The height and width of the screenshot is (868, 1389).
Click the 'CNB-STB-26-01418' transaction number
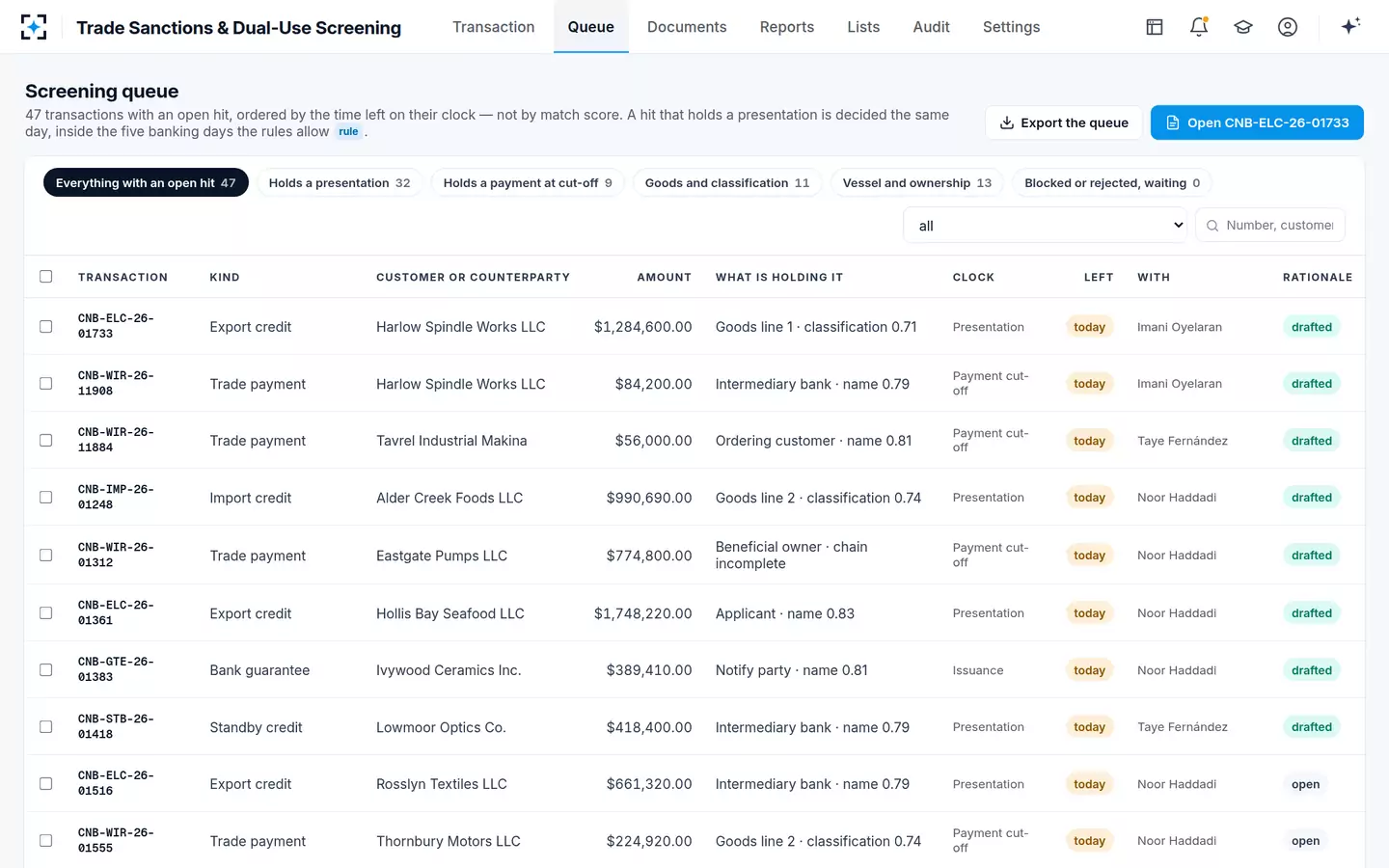click(116, 727)
